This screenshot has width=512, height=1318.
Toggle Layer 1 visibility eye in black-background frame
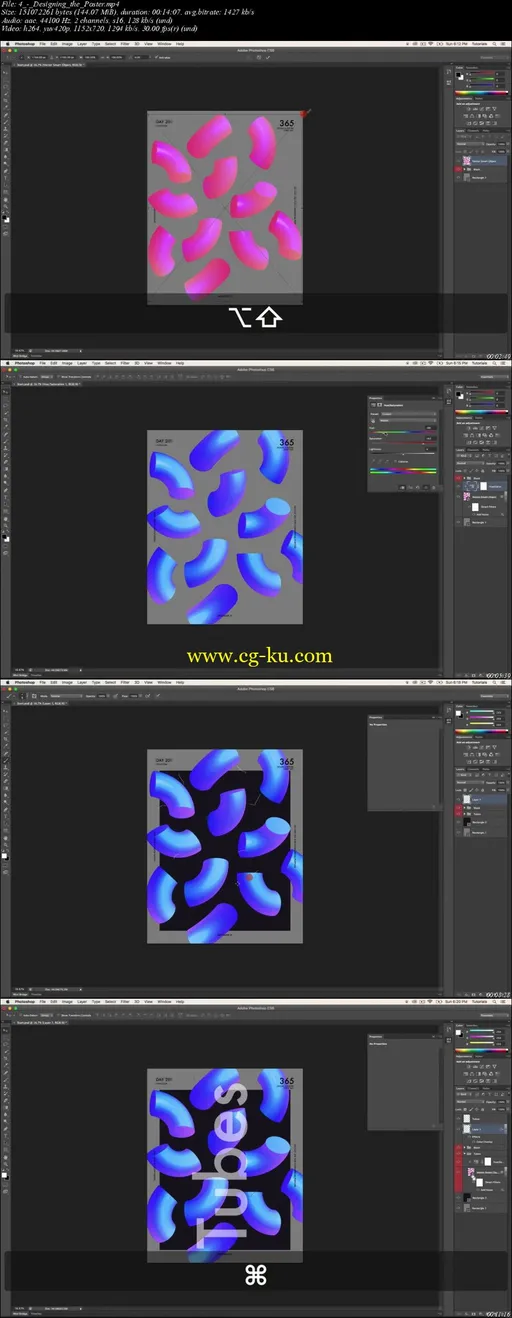point(458,799)
